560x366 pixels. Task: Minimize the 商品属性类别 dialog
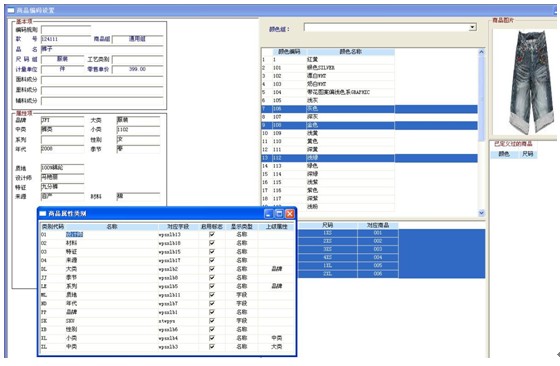point(269,214)
